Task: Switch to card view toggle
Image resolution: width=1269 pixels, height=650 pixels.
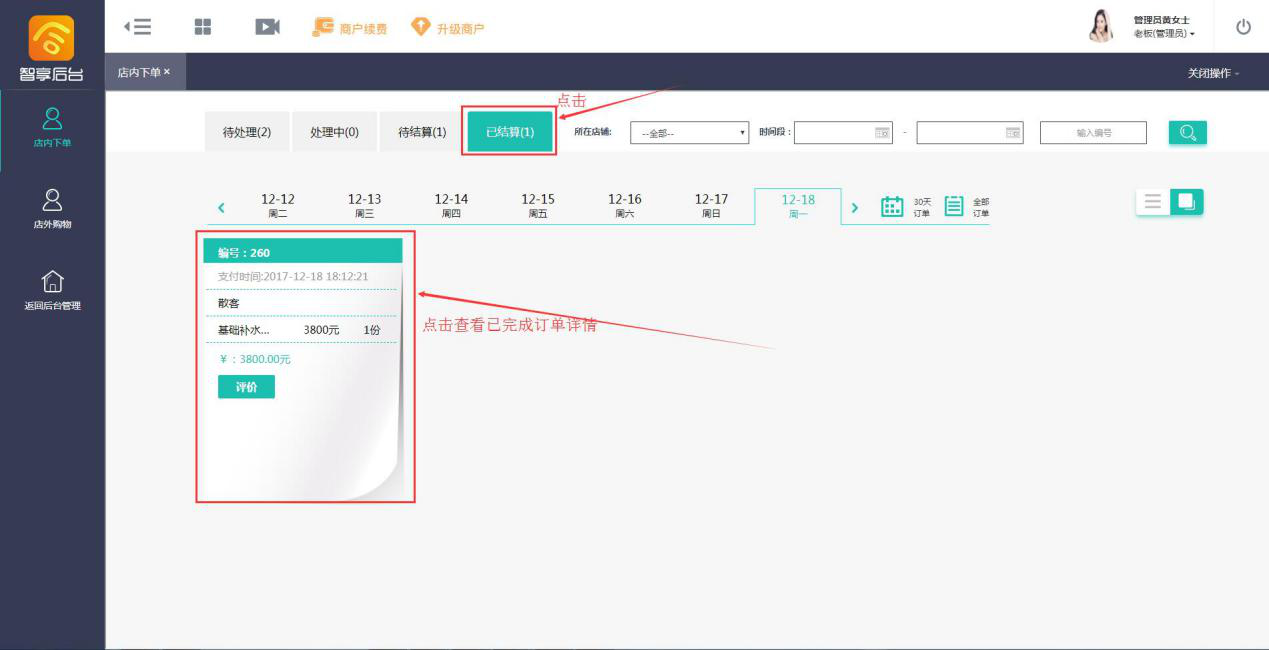Action: (1187, 202)
